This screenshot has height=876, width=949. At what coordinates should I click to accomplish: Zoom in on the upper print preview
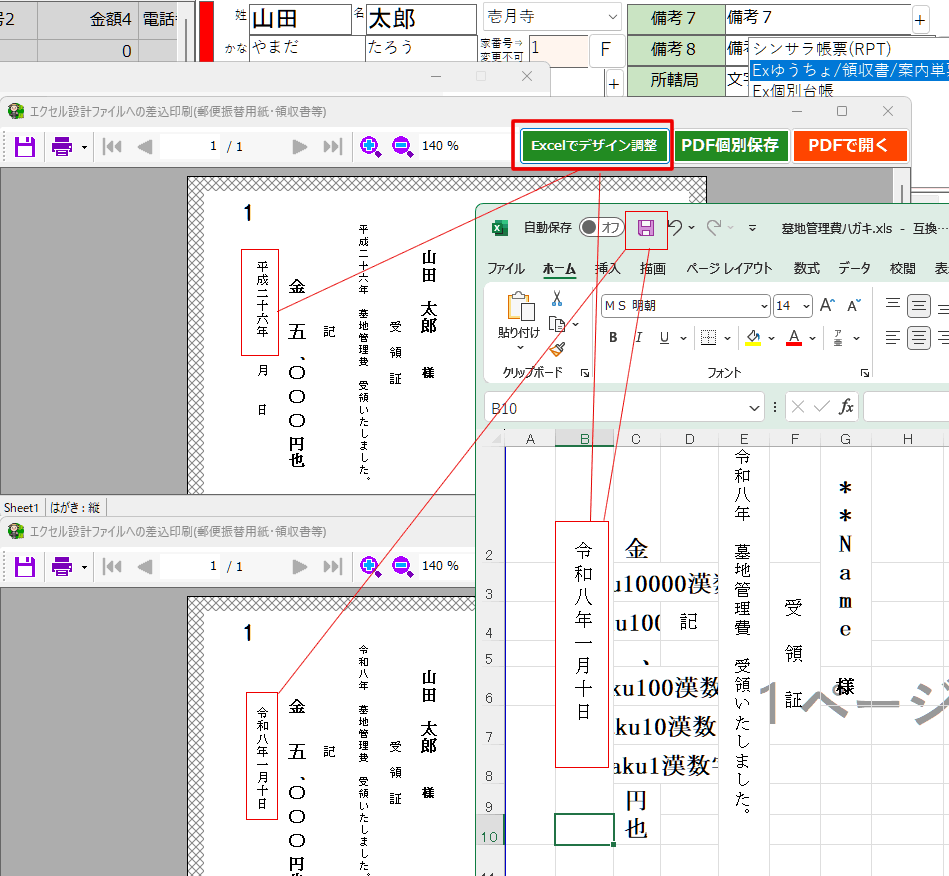click(x=370, y=146)
